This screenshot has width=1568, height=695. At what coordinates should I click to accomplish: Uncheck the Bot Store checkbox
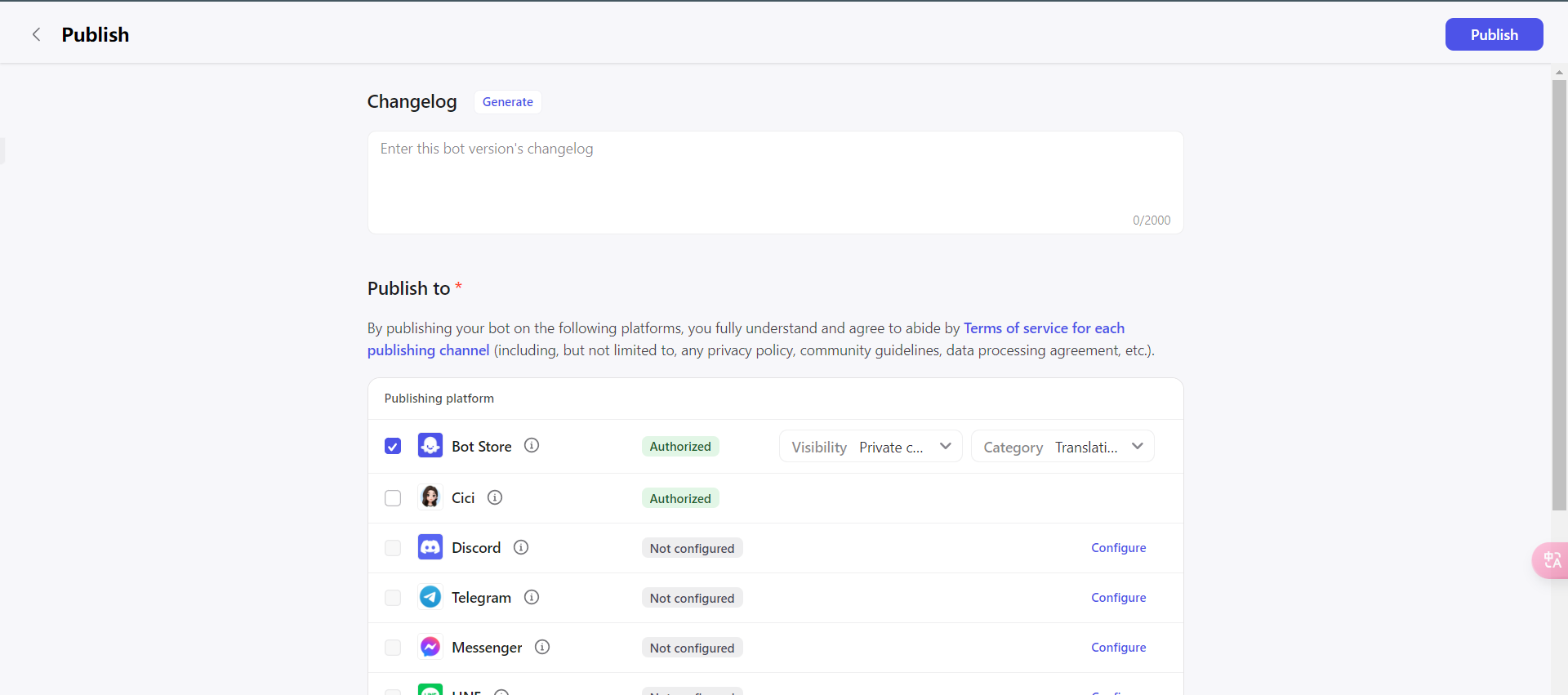393,446
